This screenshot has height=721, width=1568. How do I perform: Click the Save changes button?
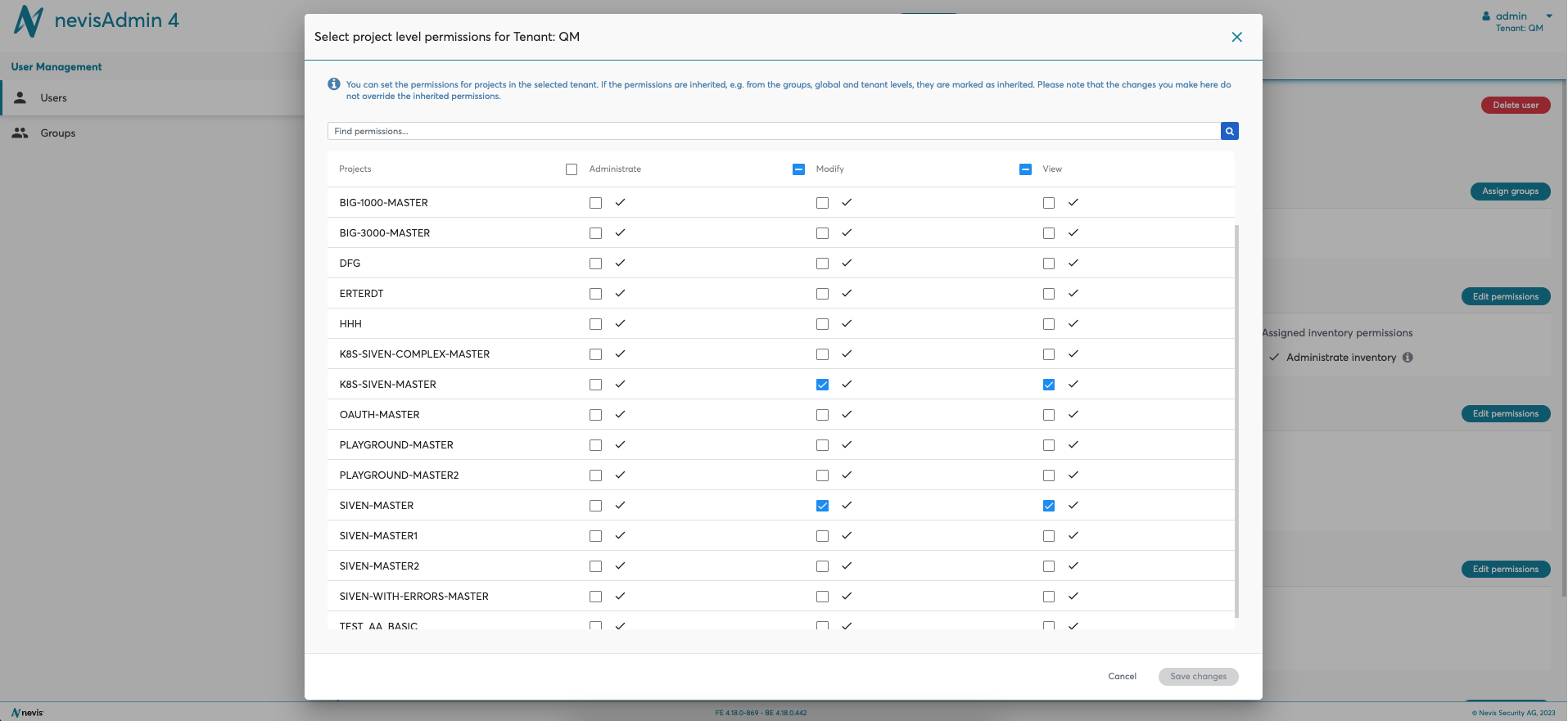pyautogui.click(x=1198, y=677)
